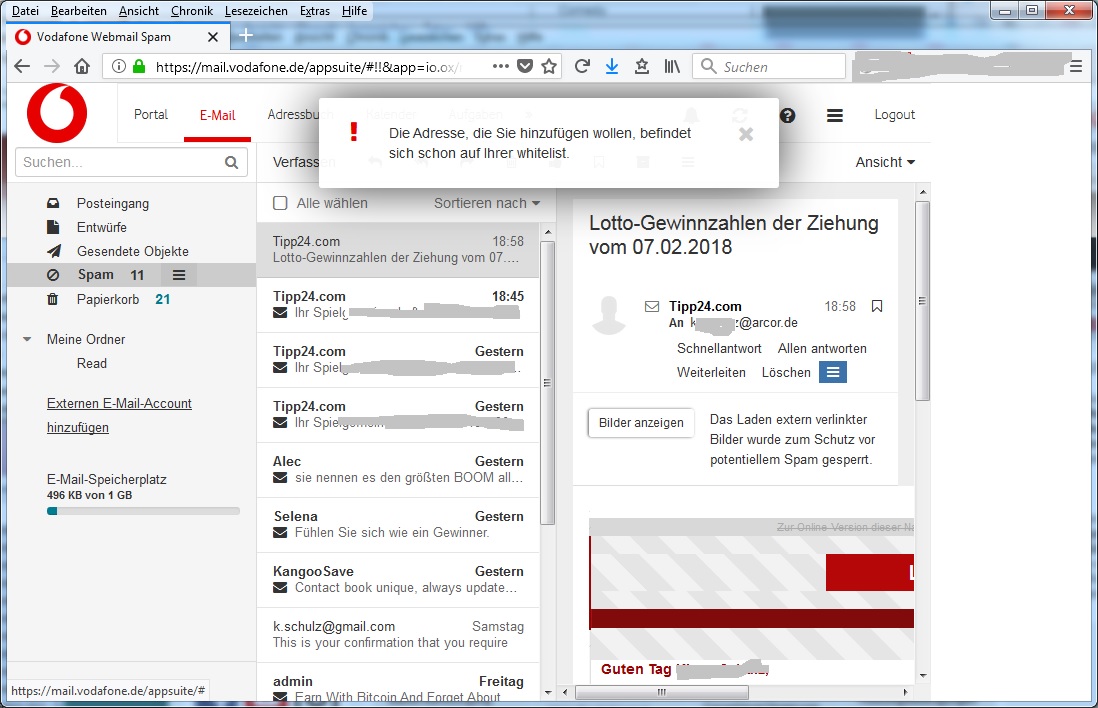Close the Vodafone Webmail Spam tab
Viewport: 1098px width, 708px height.
click(213, 36)
